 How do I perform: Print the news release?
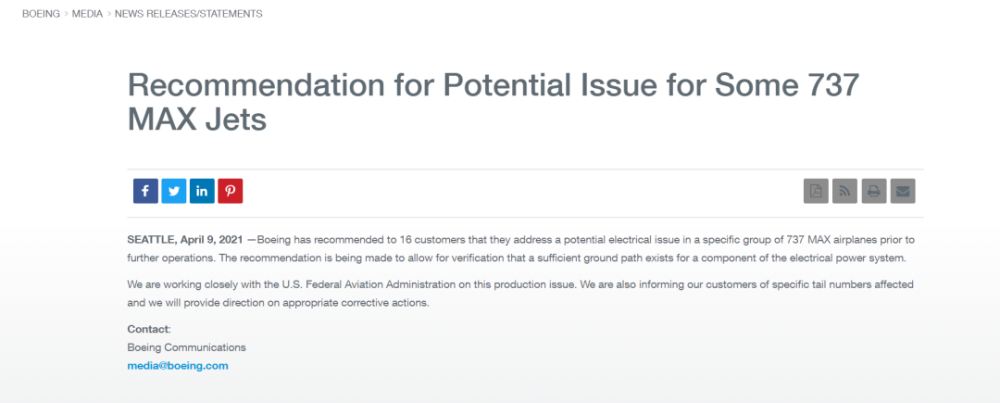[874, 191]
